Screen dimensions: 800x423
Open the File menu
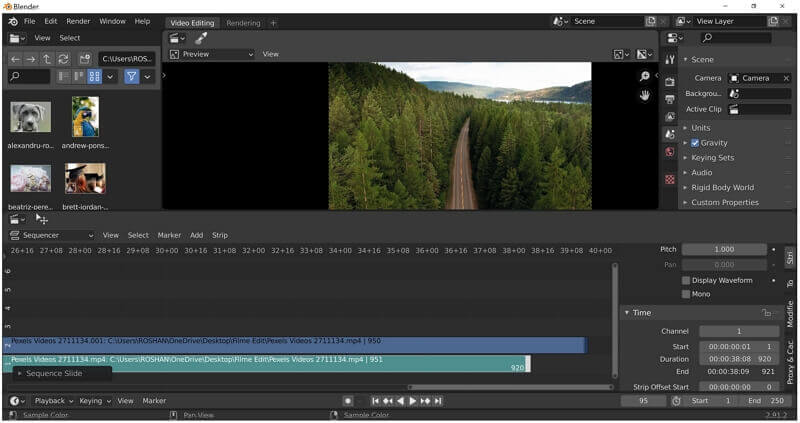pos(30,21)
